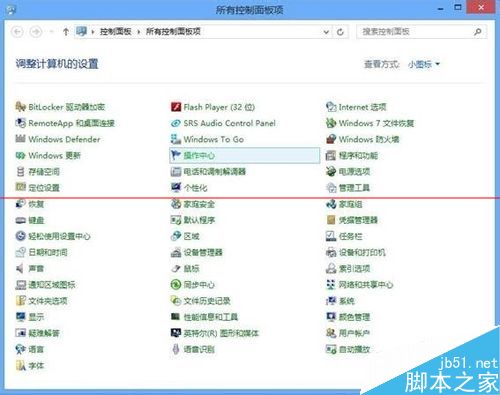Screen dimensions: 500x395
Task: Open 电话和调制解调器 item
Action: pyautogui.click(x=208, y=172)
